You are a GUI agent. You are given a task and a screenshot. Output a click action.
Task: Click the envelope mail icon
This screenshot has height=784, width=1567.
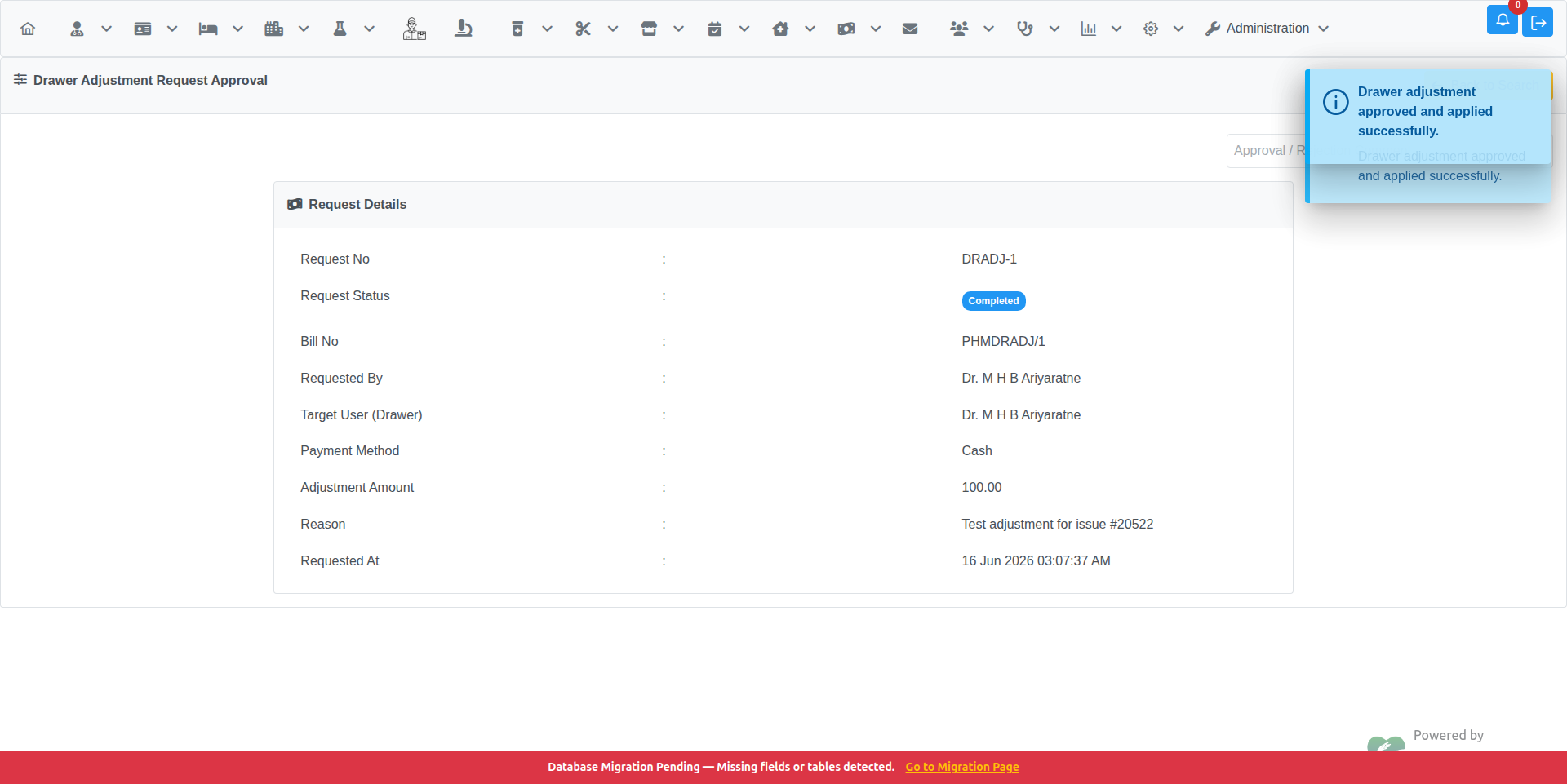pos(910,29)
